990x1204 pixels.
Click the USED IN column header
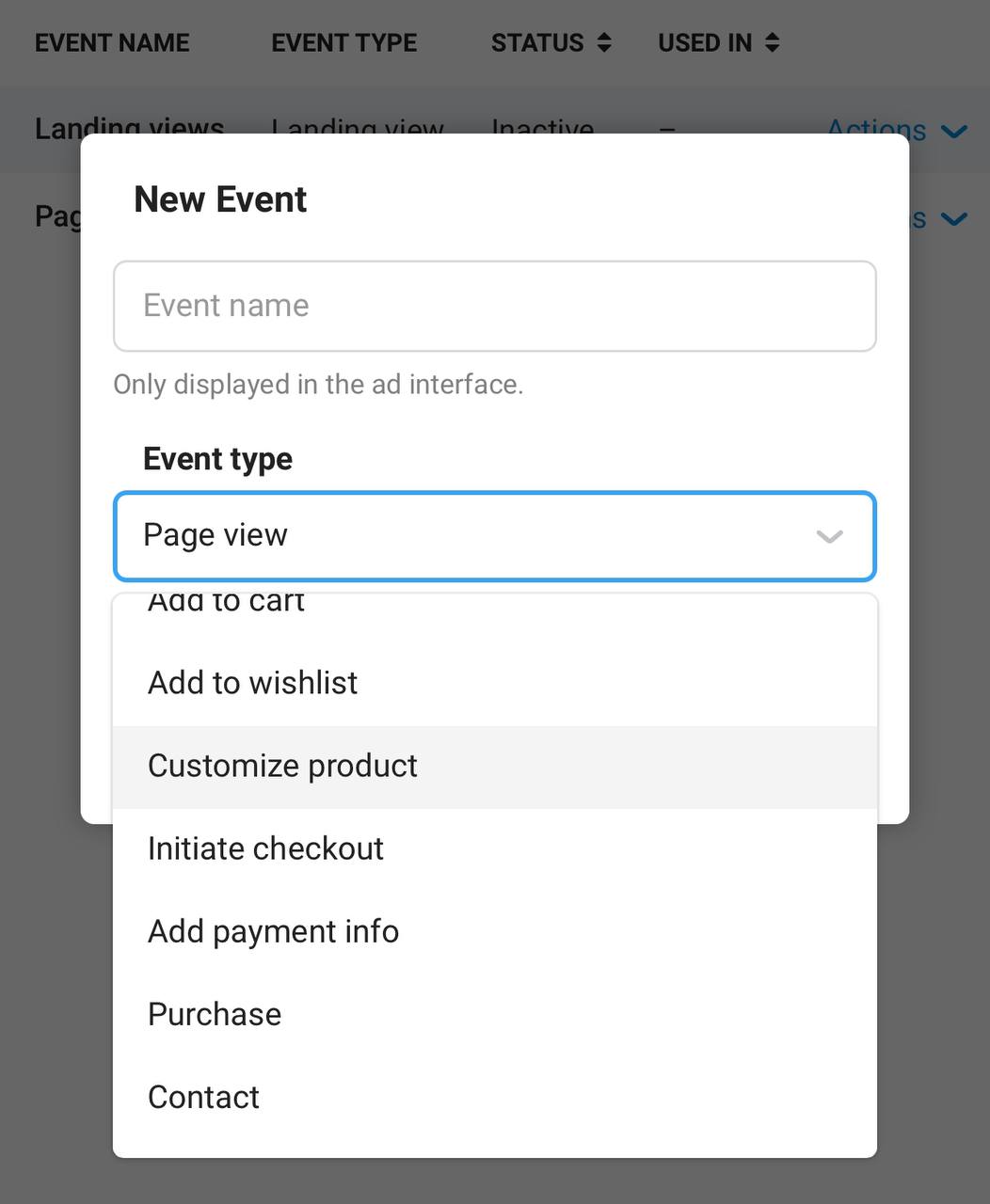coord(705,43)
